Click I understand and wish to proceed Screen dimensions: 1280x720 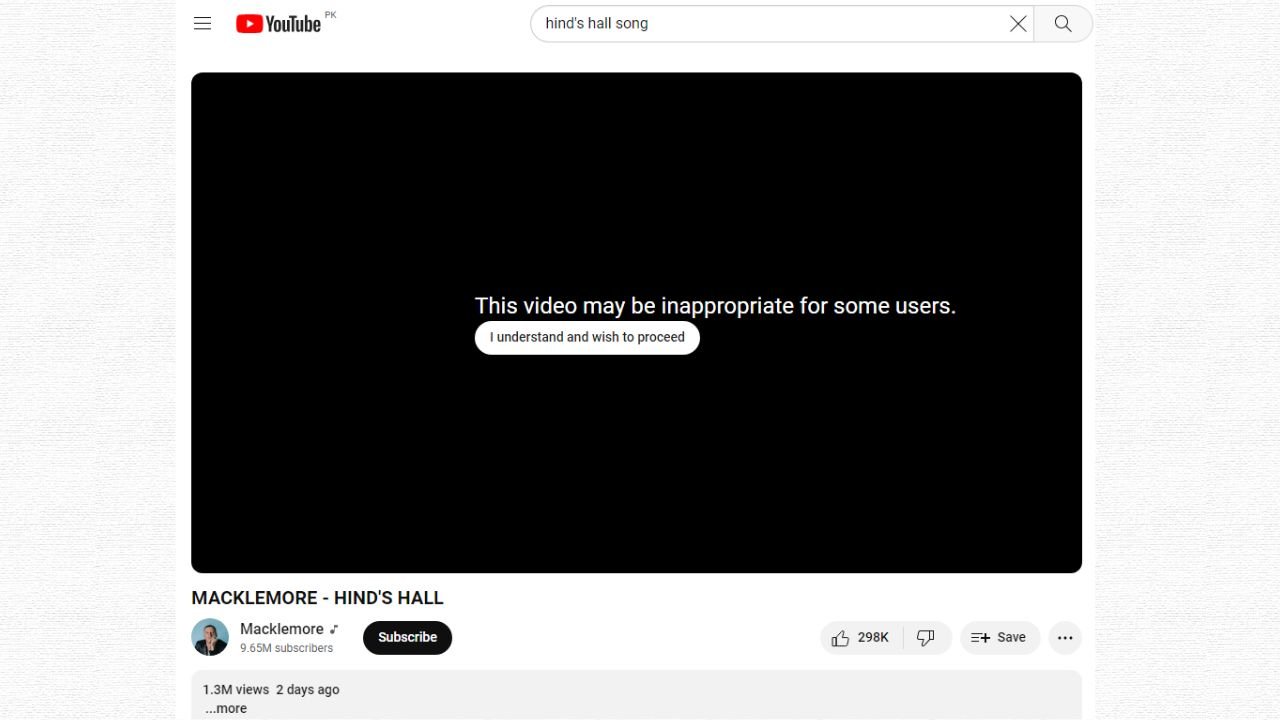tap(587, 338)
